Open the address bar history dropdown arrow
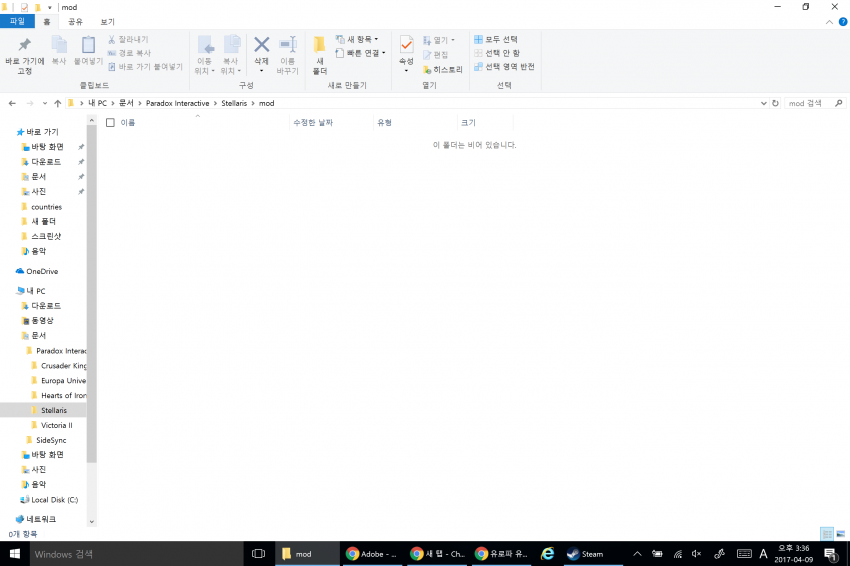Image resolution: width=850 pixels, height=566 pixels. tap(762, 103)
